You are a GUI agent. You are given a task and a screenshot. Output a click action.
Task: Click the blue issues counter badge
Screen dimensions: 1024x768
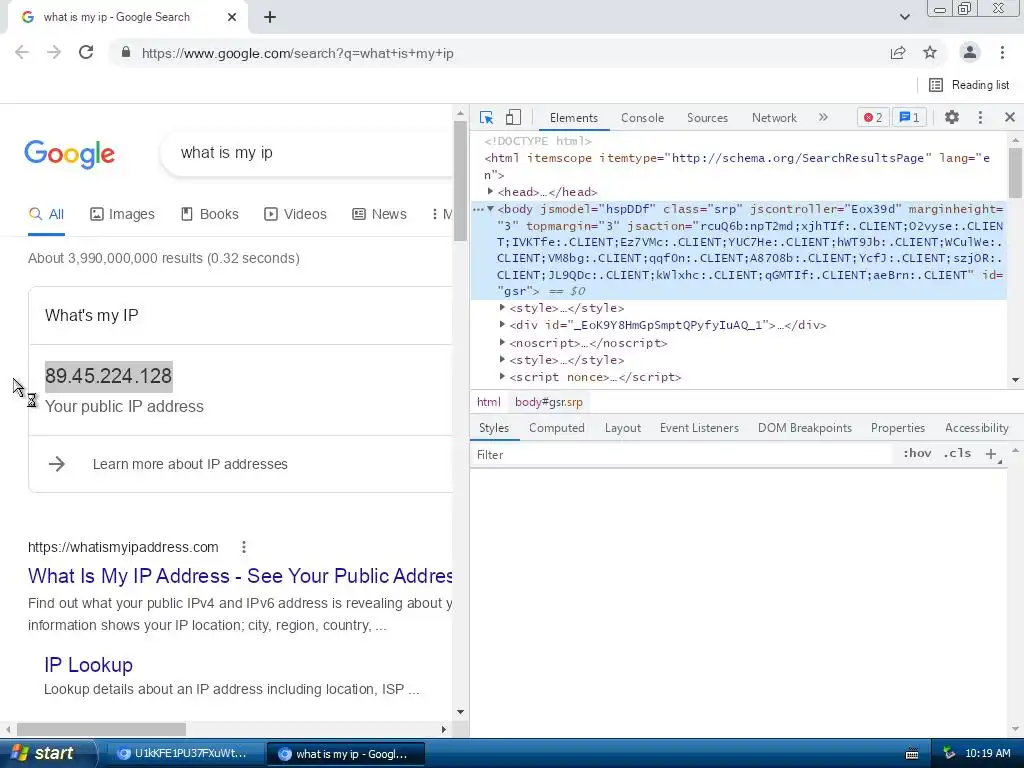tap(909, 118)
